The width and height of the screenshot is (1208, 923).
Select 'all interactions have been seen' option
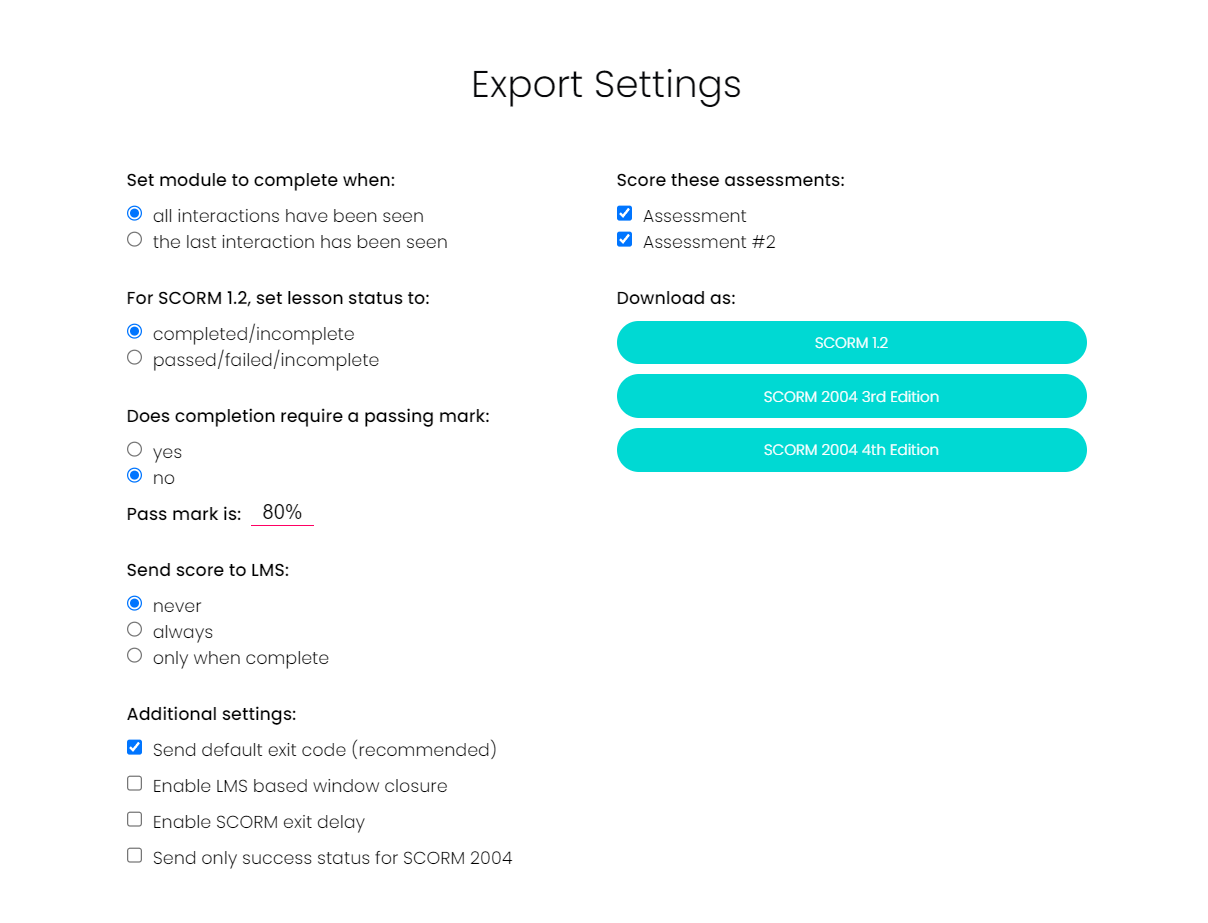point(135,214)
